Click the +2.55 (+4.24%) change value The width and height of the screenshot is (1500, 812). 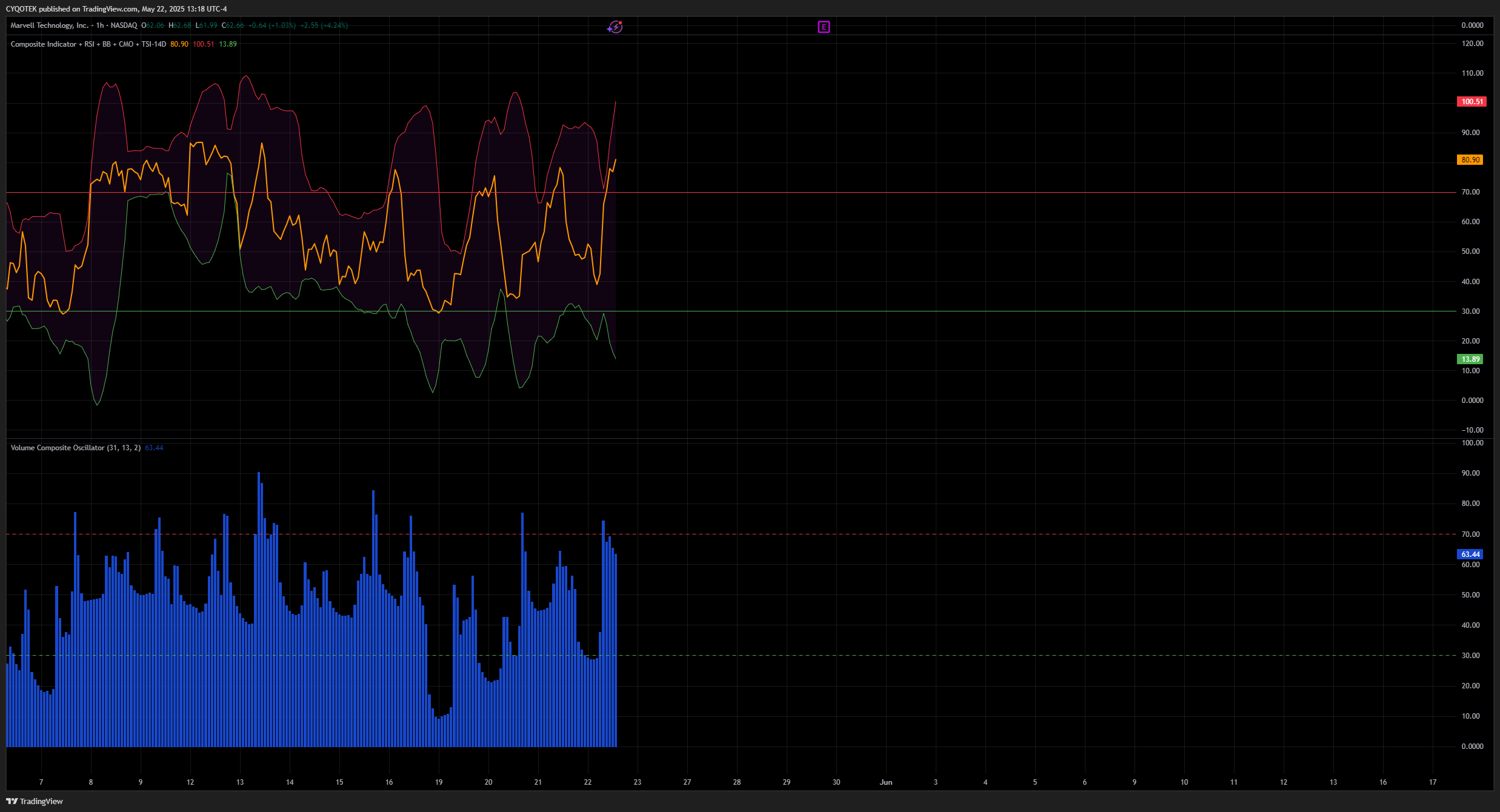[324, 25]
